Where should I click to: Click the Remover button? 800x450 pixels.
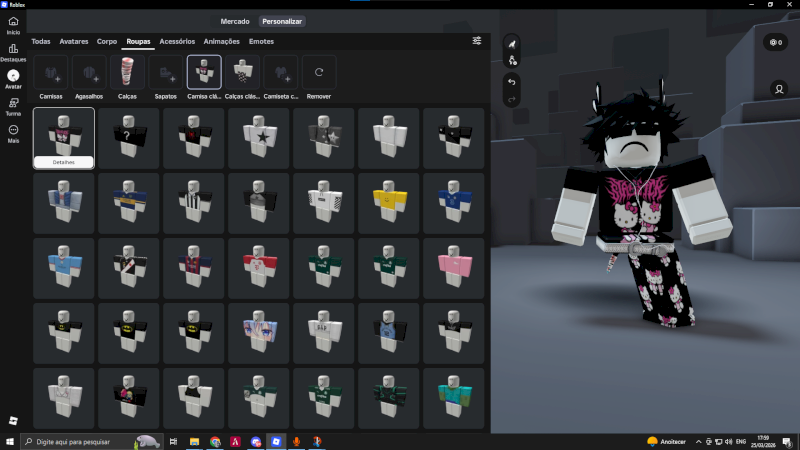319,72
